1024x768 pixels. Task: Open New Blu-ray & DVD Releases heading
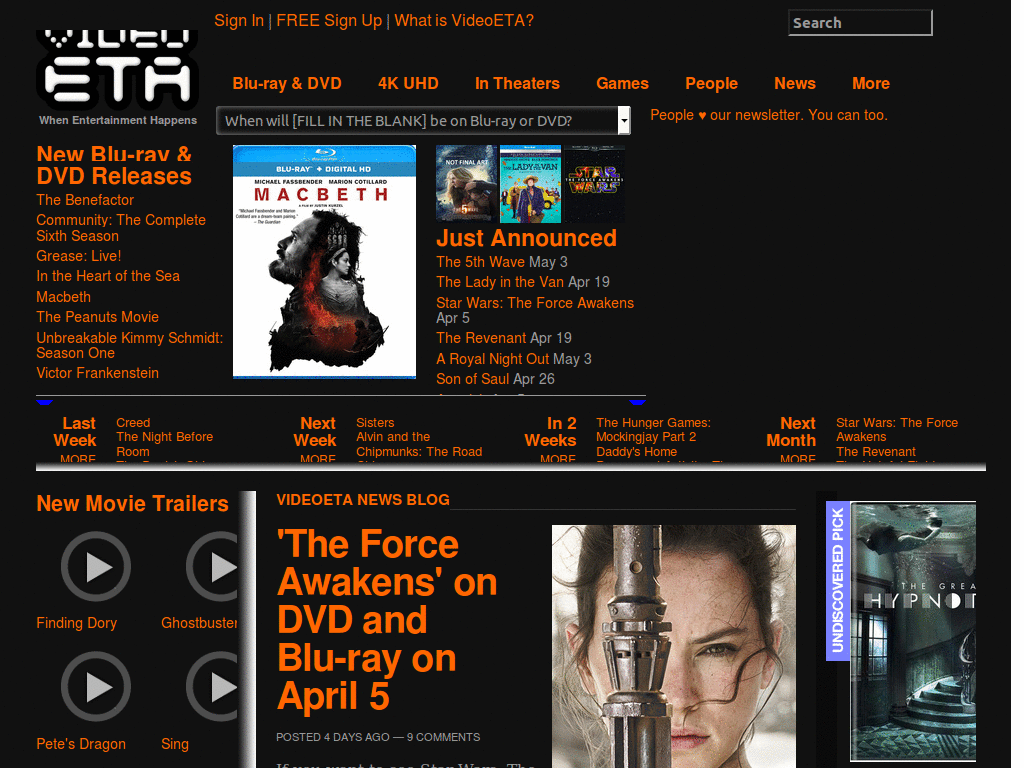[114, 165]
